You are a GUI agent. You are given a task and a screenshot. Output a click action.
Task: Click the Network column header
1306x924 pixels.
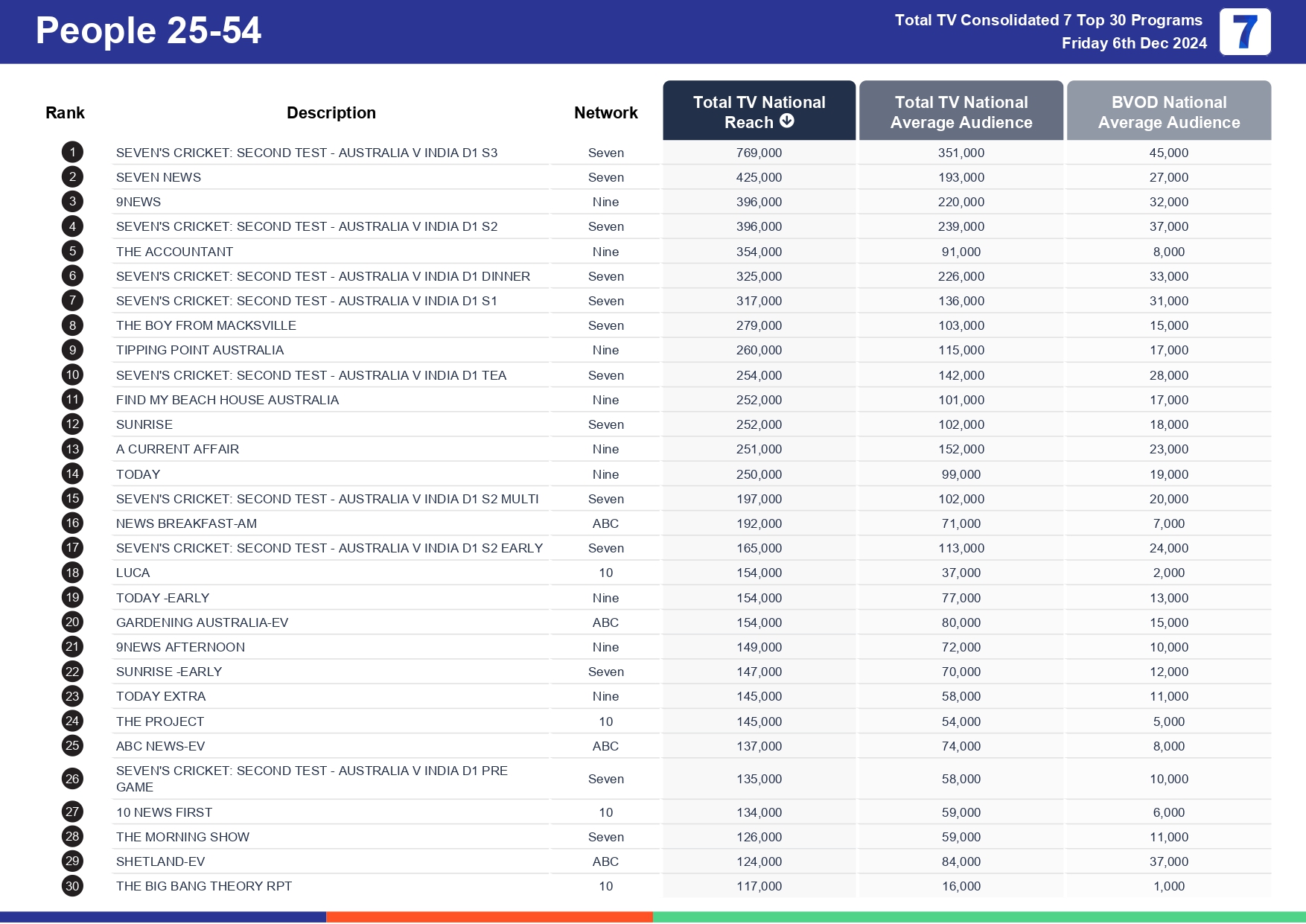tap(605, 112)
